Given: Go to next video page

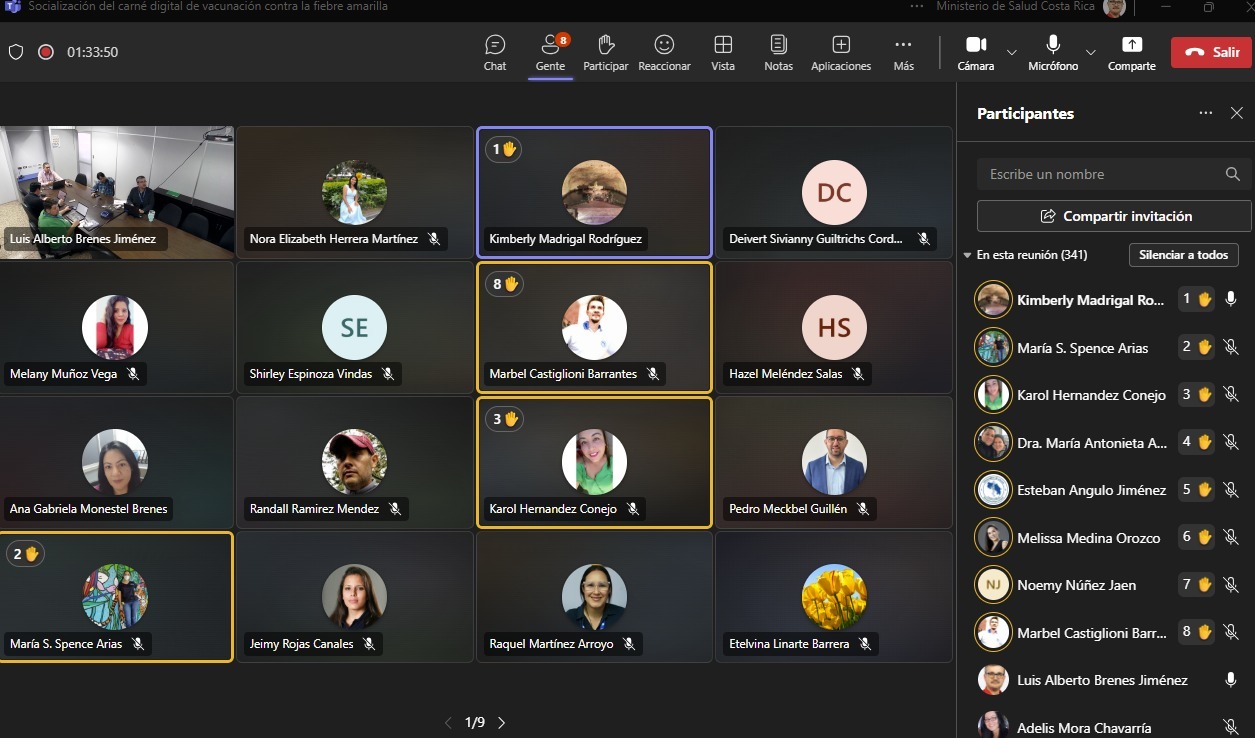Looking at the screenshot, I should (501, 722).
